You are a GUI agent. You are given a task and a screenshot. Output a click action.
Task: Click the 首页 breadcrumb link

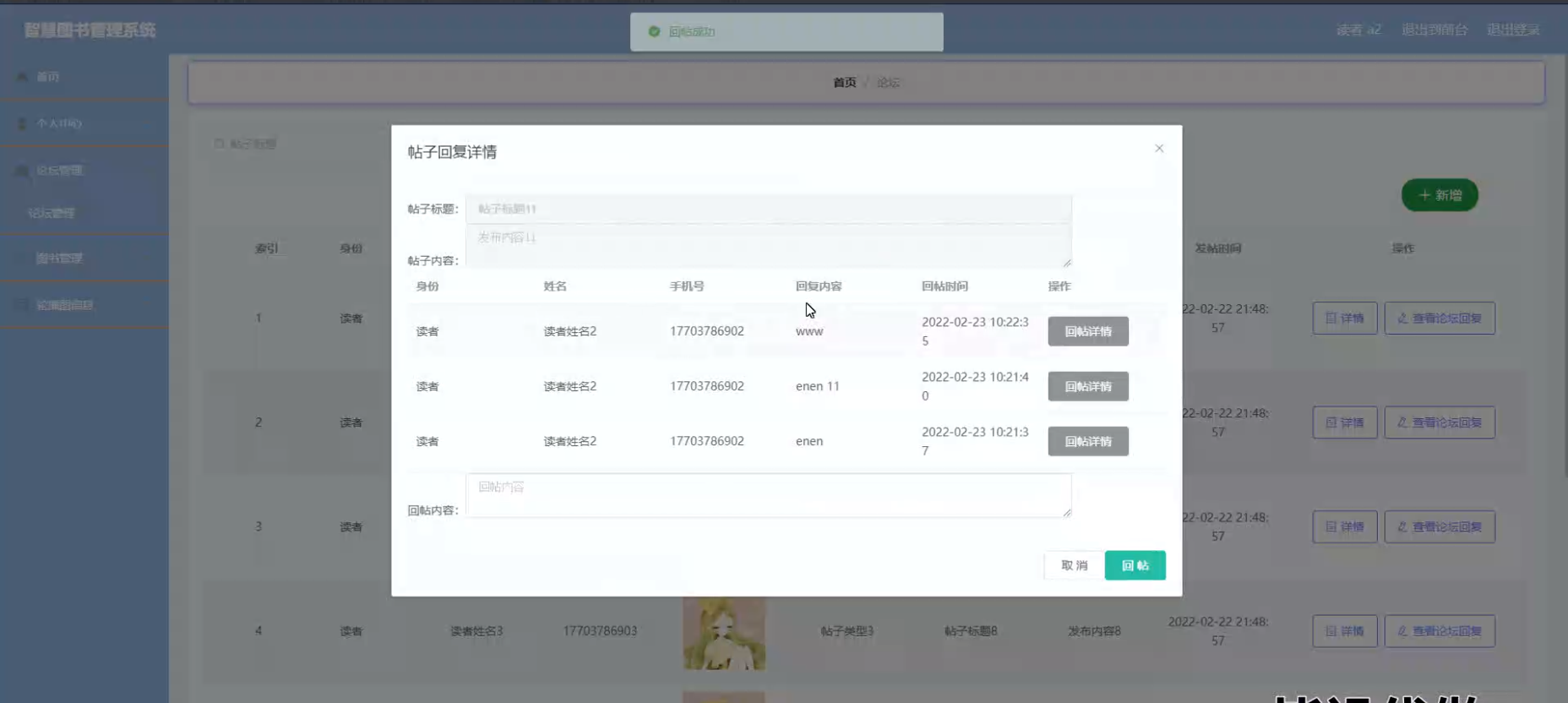[x=845, y=82]
